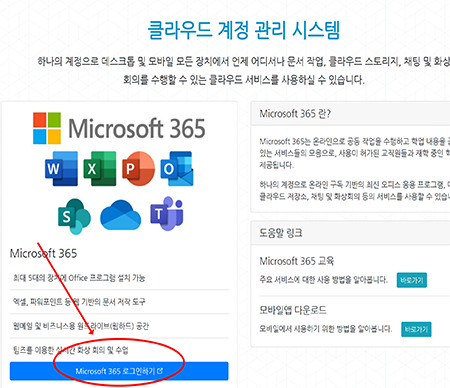The image size is (450, 388).
Task: Click the Microsoft 365 로그인하기 button
Action: (119, 371)
